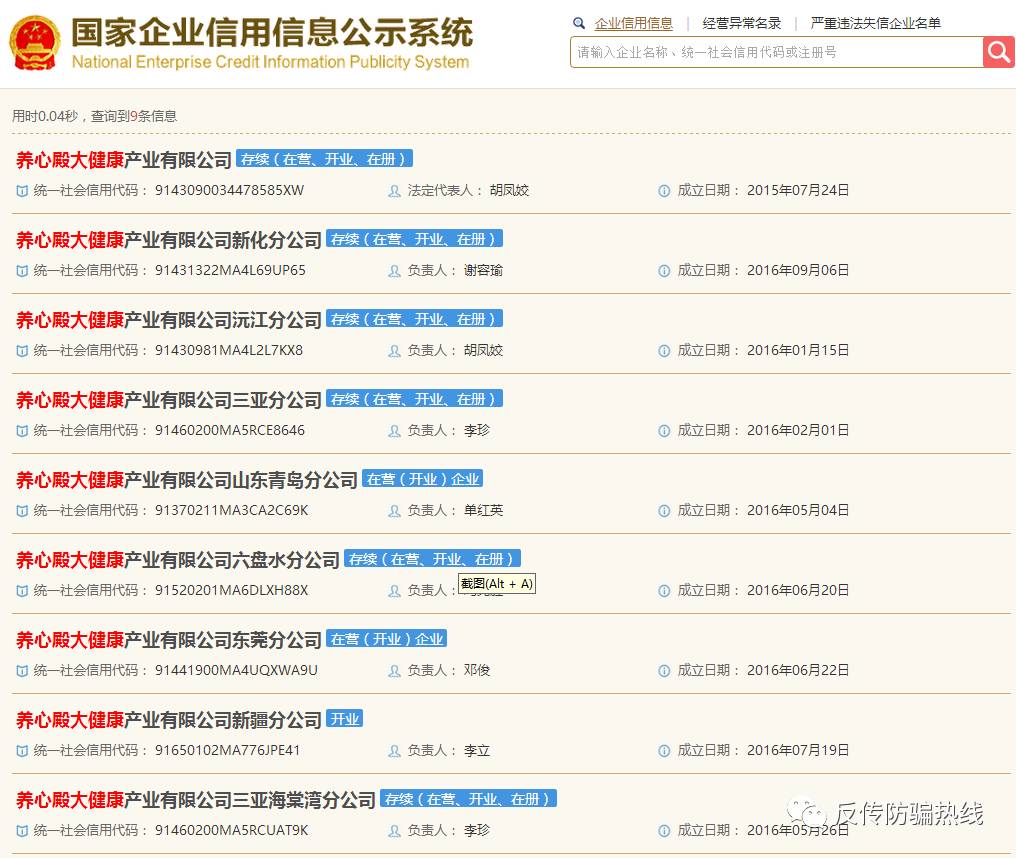The width and height of the screenshot is (1016, 858).
Task: Click credit code icon for 91520201MA6DLXH88X
Action: [x=22, y=591]
